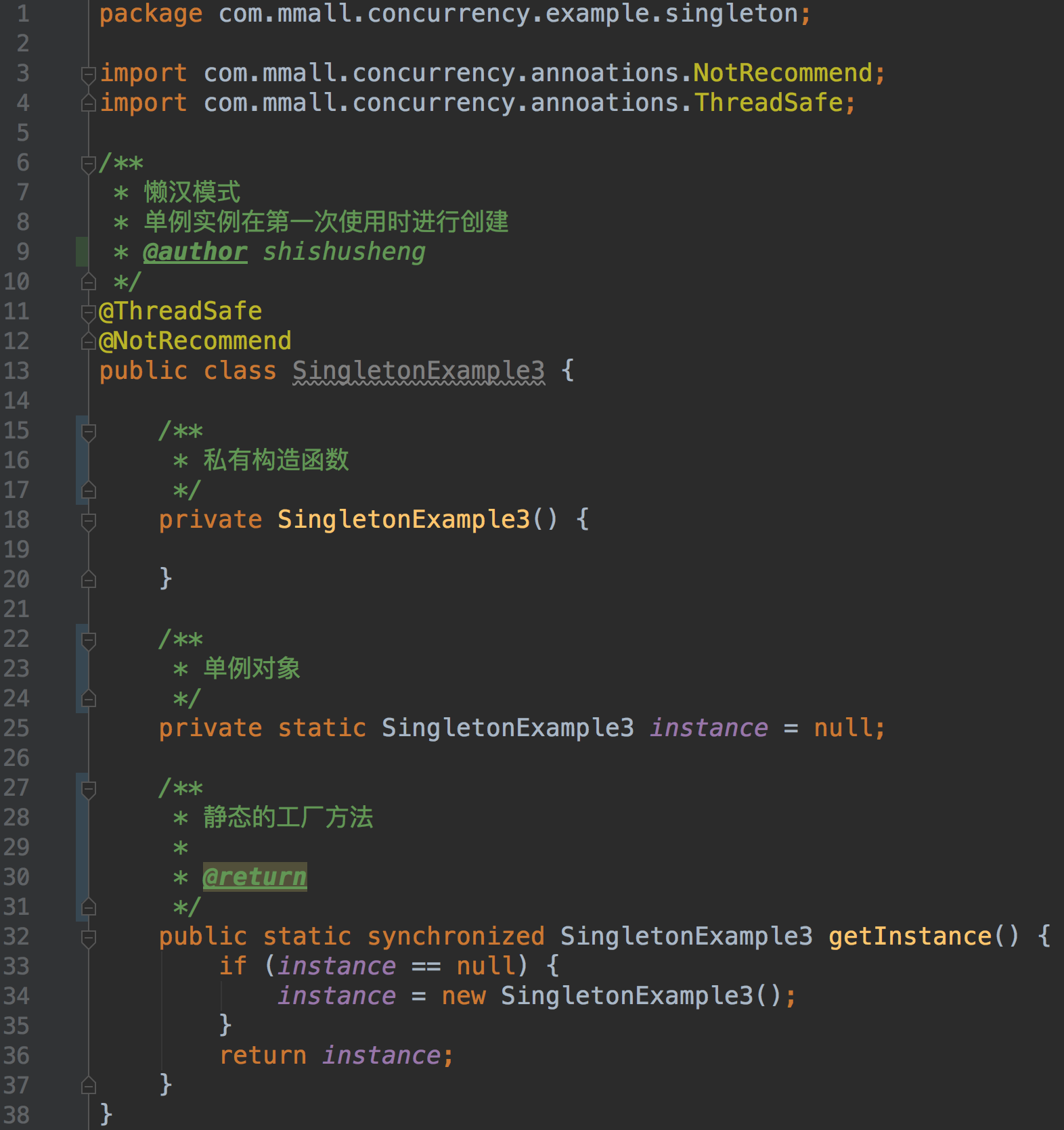Click line number 25 in the gutter
Screen dimensions: 1064x1130
pos(16,728)
